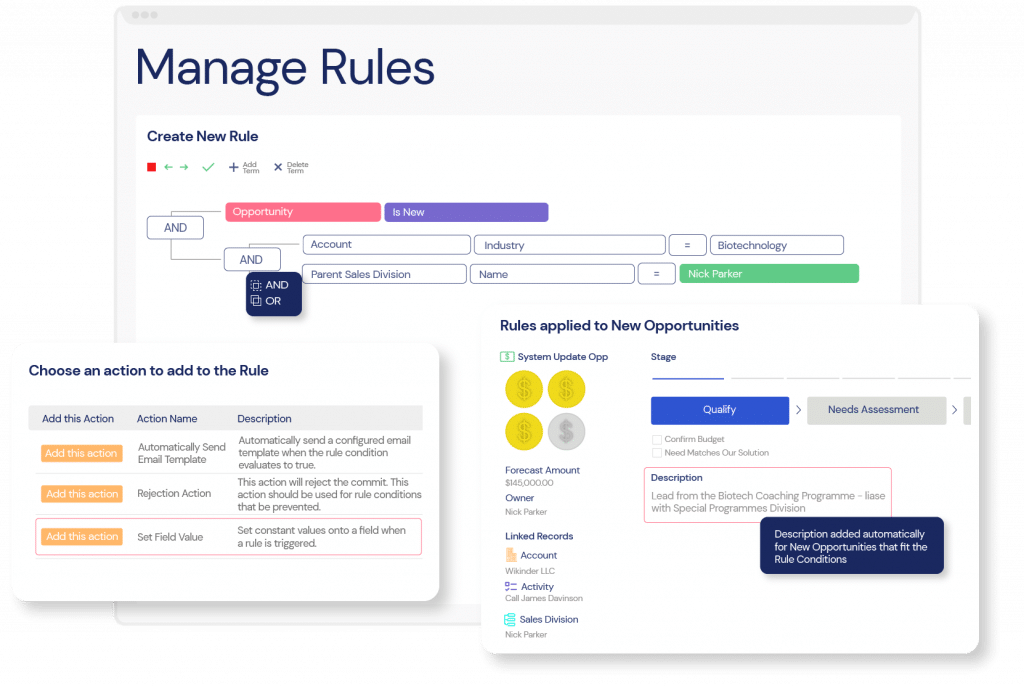Click the green left arrow icon
1024x688 pixels.
(168, 167)
